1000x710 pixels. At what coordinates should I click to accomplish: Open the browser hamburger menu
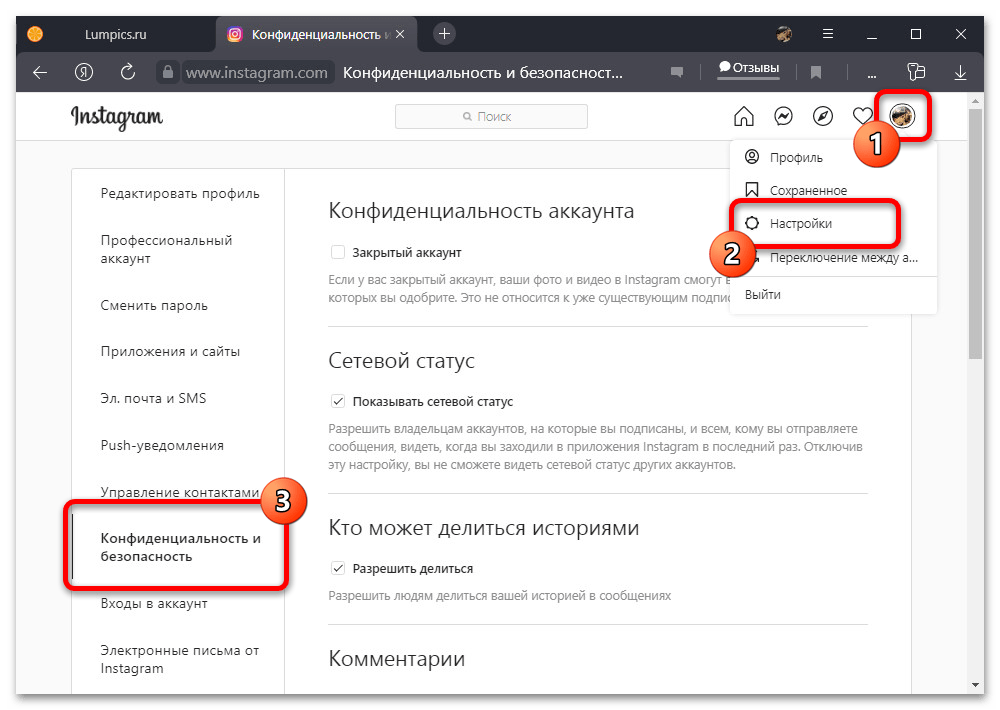click(828, 34)
